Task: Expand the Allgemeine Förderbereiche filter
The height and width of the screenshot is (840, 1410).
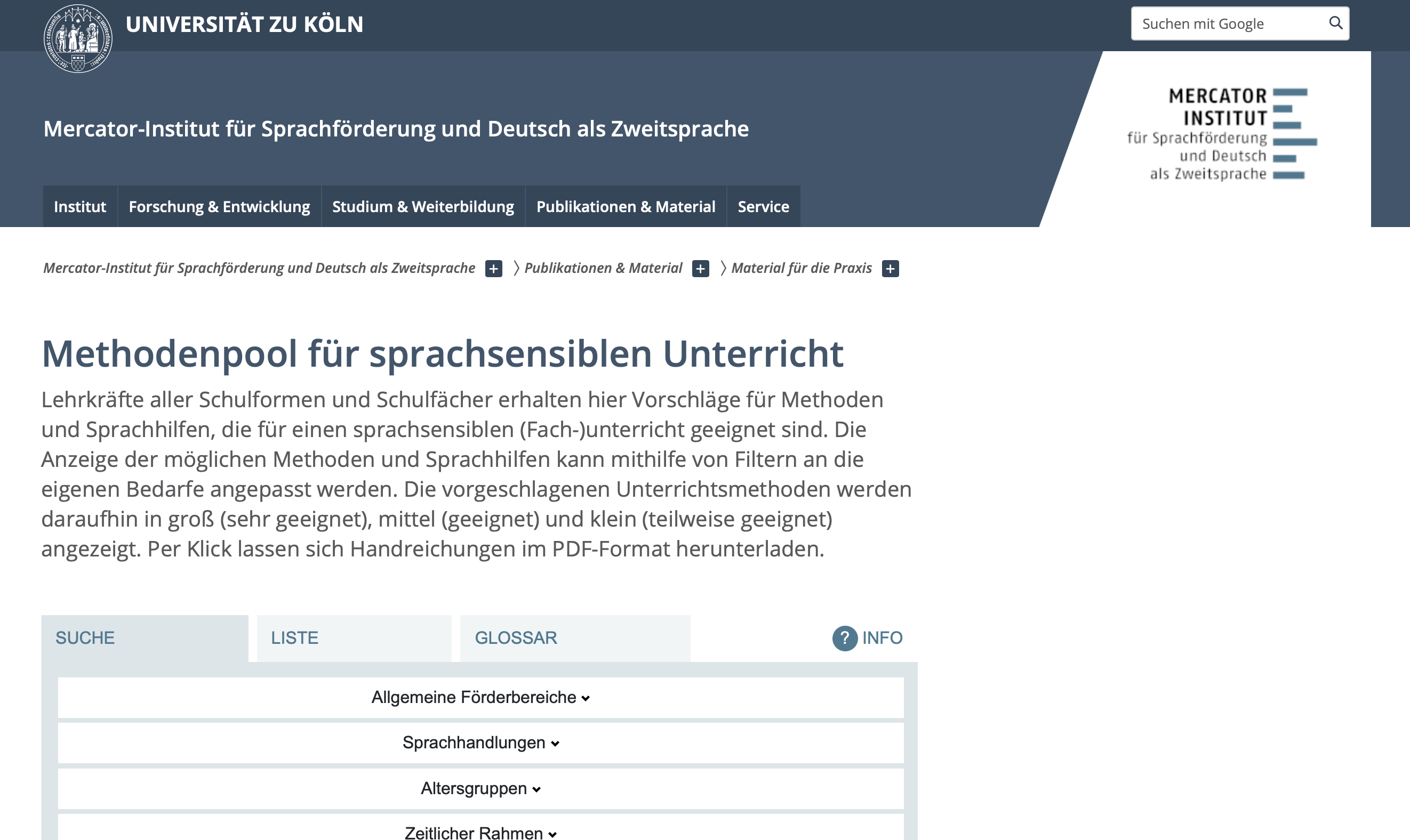Action: tap(480, 697)
